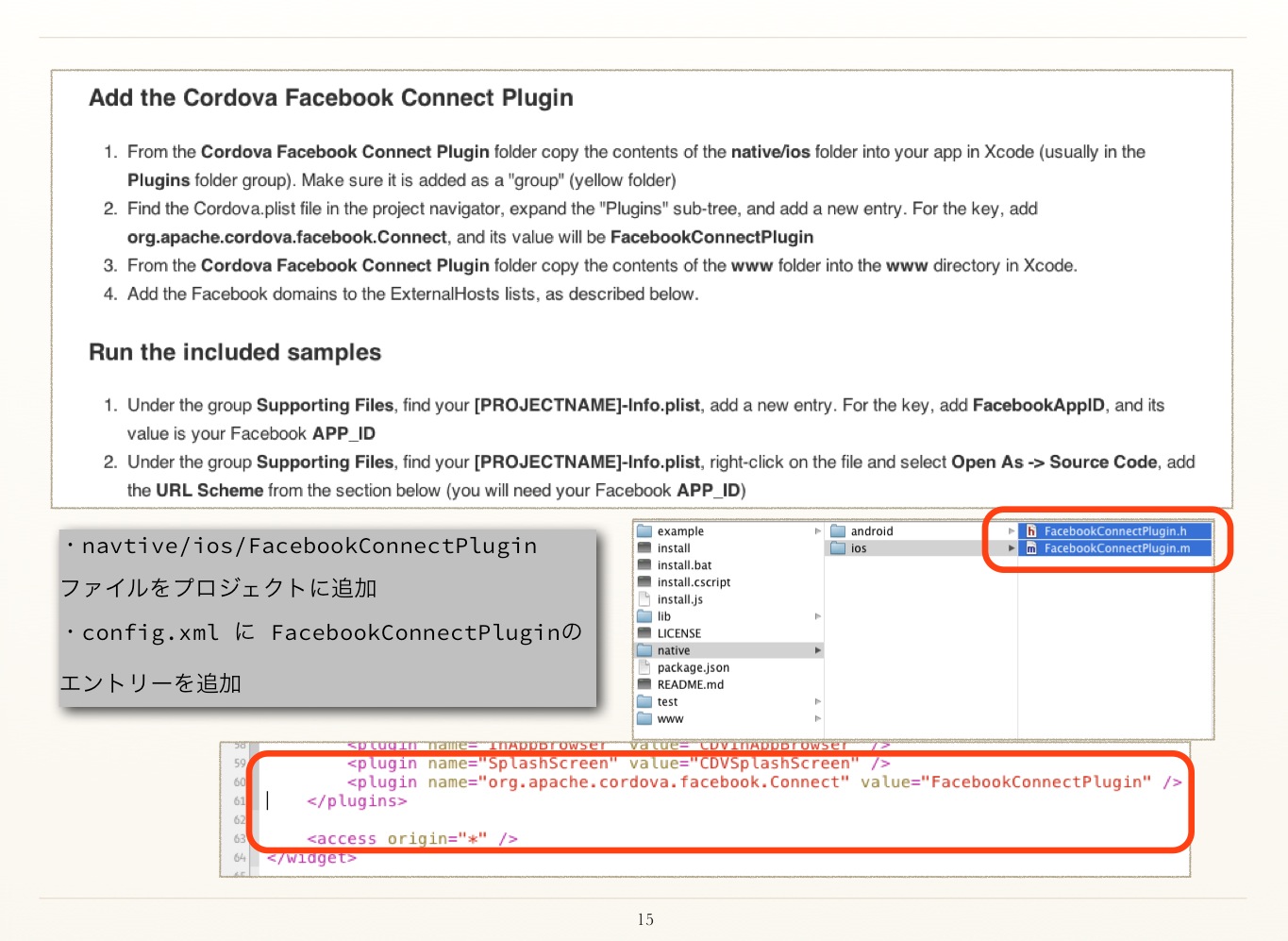Click the config.xml note line

pyautogui.click(x=321, y=632)
